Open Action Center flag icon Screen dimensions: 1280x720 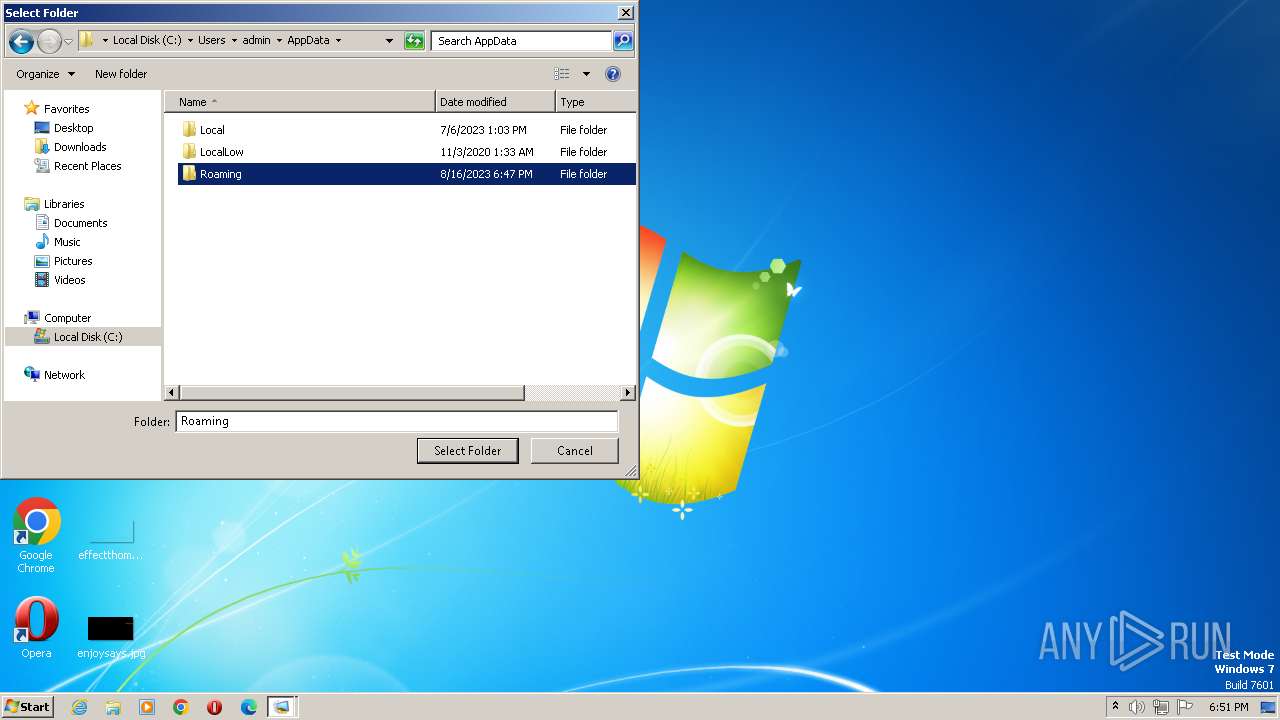[1185, 707]
